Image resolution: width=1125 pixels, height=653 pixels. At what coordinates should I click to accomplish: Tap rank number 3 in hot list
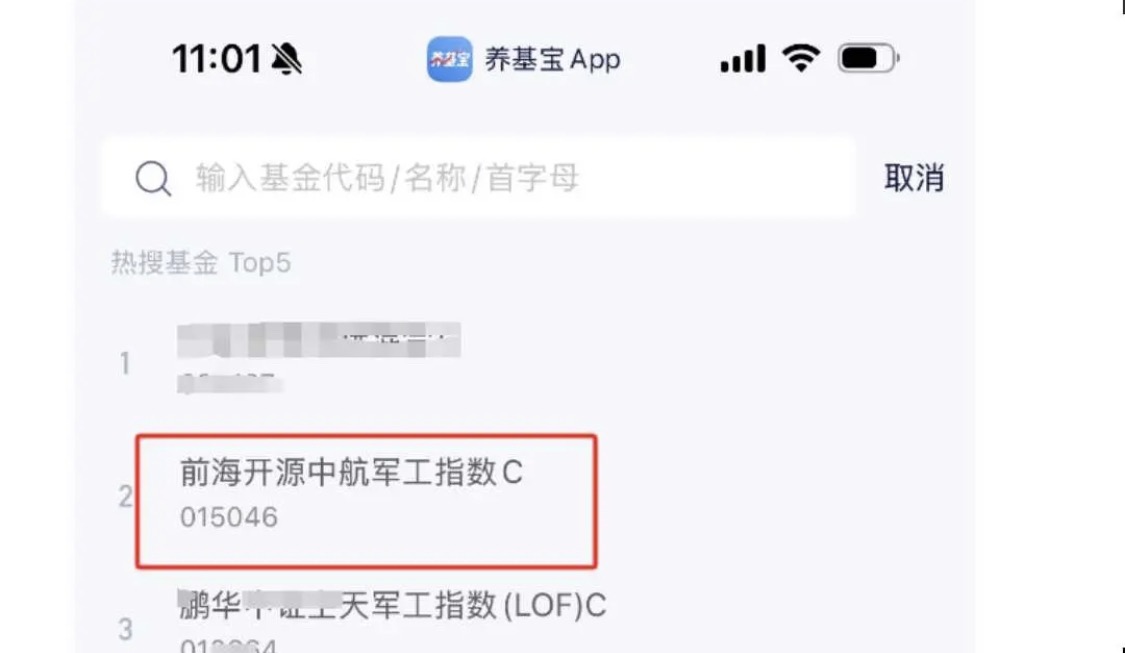[126, 630]
